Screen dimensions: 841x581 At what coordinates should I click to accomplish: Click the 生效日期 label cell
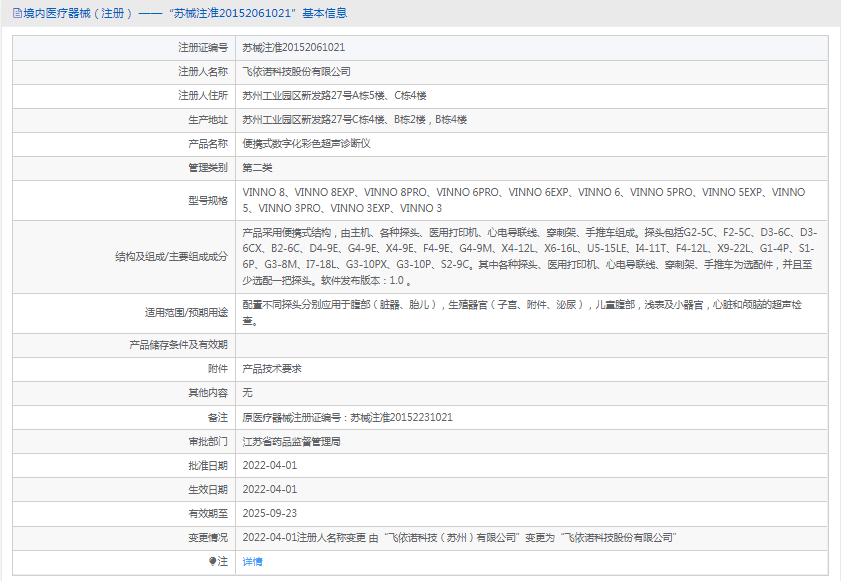[124, 490]
